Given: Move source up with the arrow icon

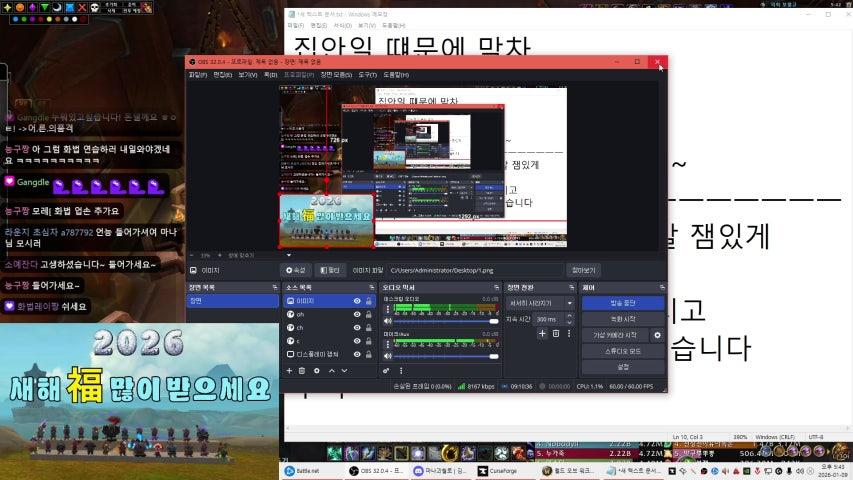Looking at the screenshot, I should [331, 370].
